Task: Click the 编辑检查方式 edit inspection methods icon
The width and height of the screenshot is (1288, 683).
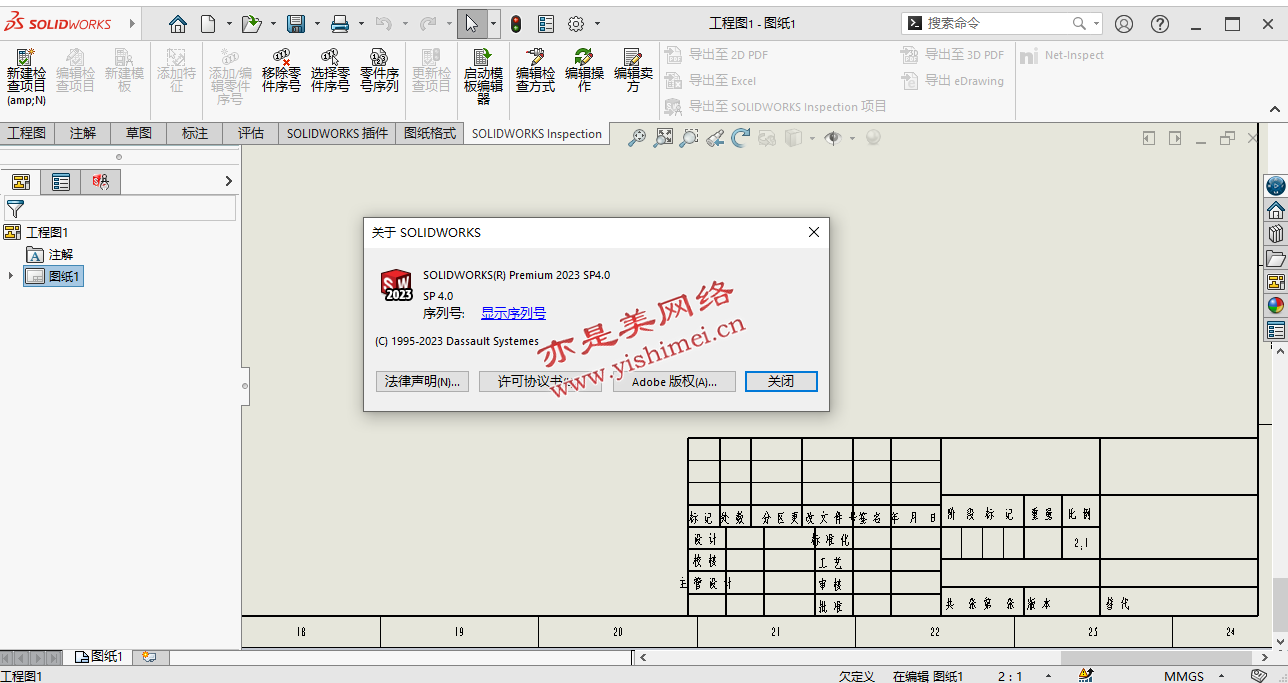Action: point(535,71)
